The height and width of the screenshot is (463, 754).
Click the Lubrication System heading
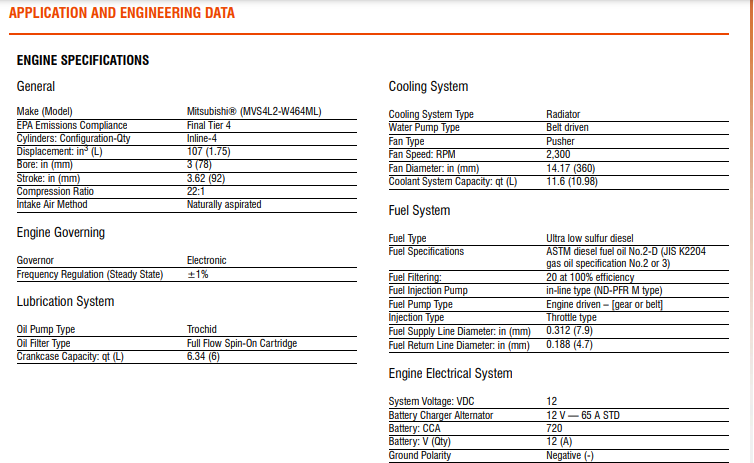tap(65, 301)
